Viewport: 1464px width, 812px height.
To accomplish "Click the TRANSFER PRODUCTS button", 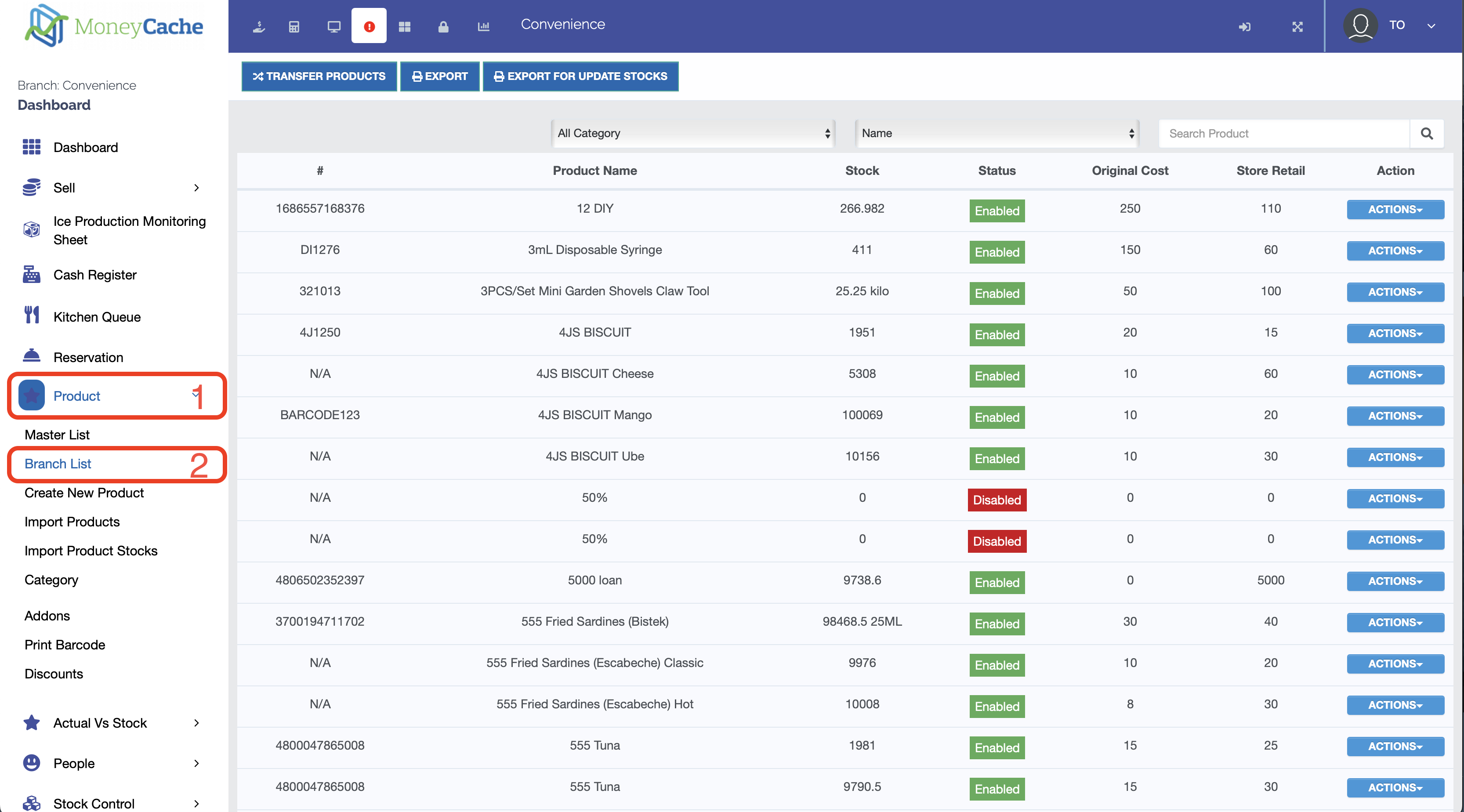I will pos(319,76).
